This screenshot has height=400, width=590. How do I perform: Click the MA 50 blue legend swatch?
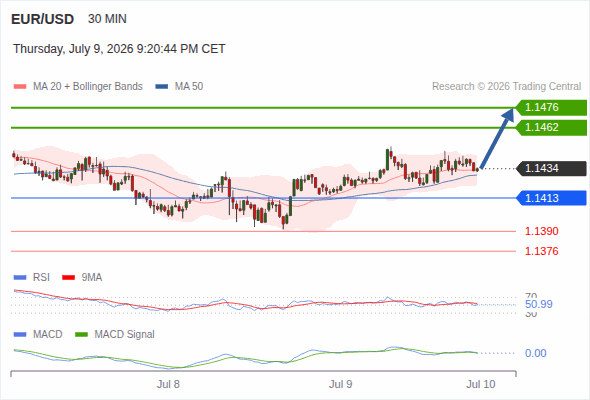[x=162, y=87]
